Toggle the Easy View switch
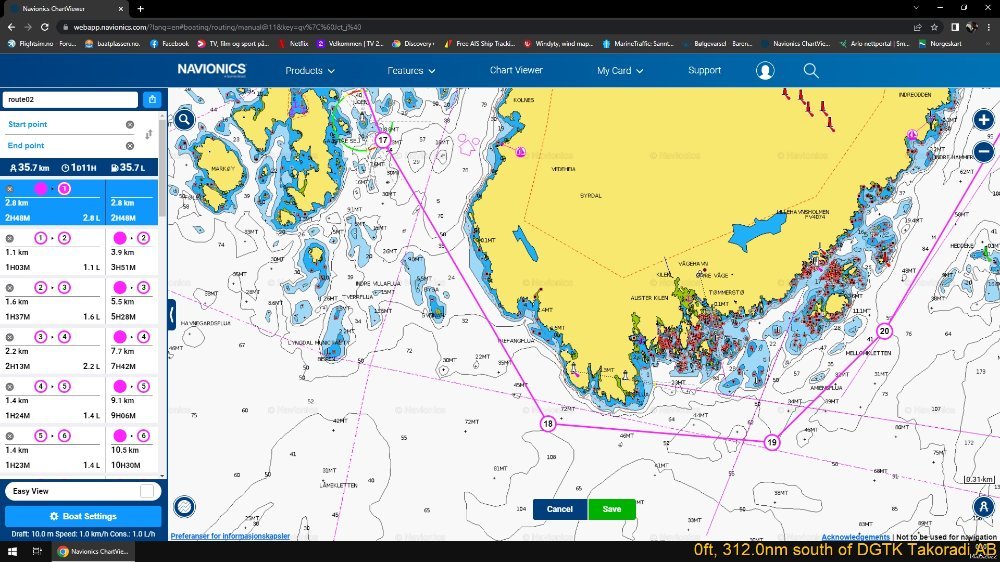Image resolution: width=1000 pixels, height=562 pixels. (x=147, y=491)
